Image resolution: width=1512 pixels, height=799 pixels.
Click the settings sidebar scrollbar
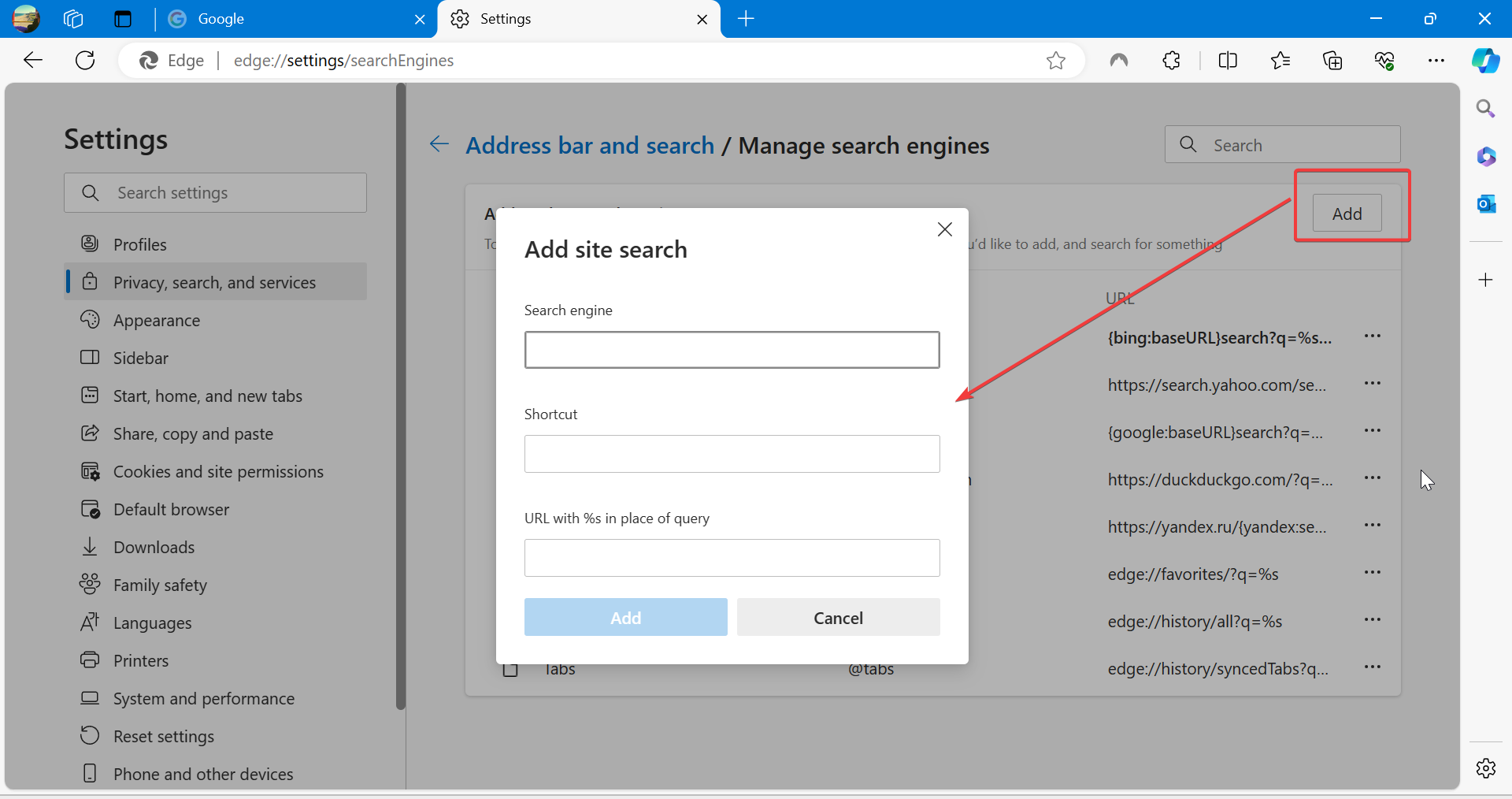tap(401, 396)
